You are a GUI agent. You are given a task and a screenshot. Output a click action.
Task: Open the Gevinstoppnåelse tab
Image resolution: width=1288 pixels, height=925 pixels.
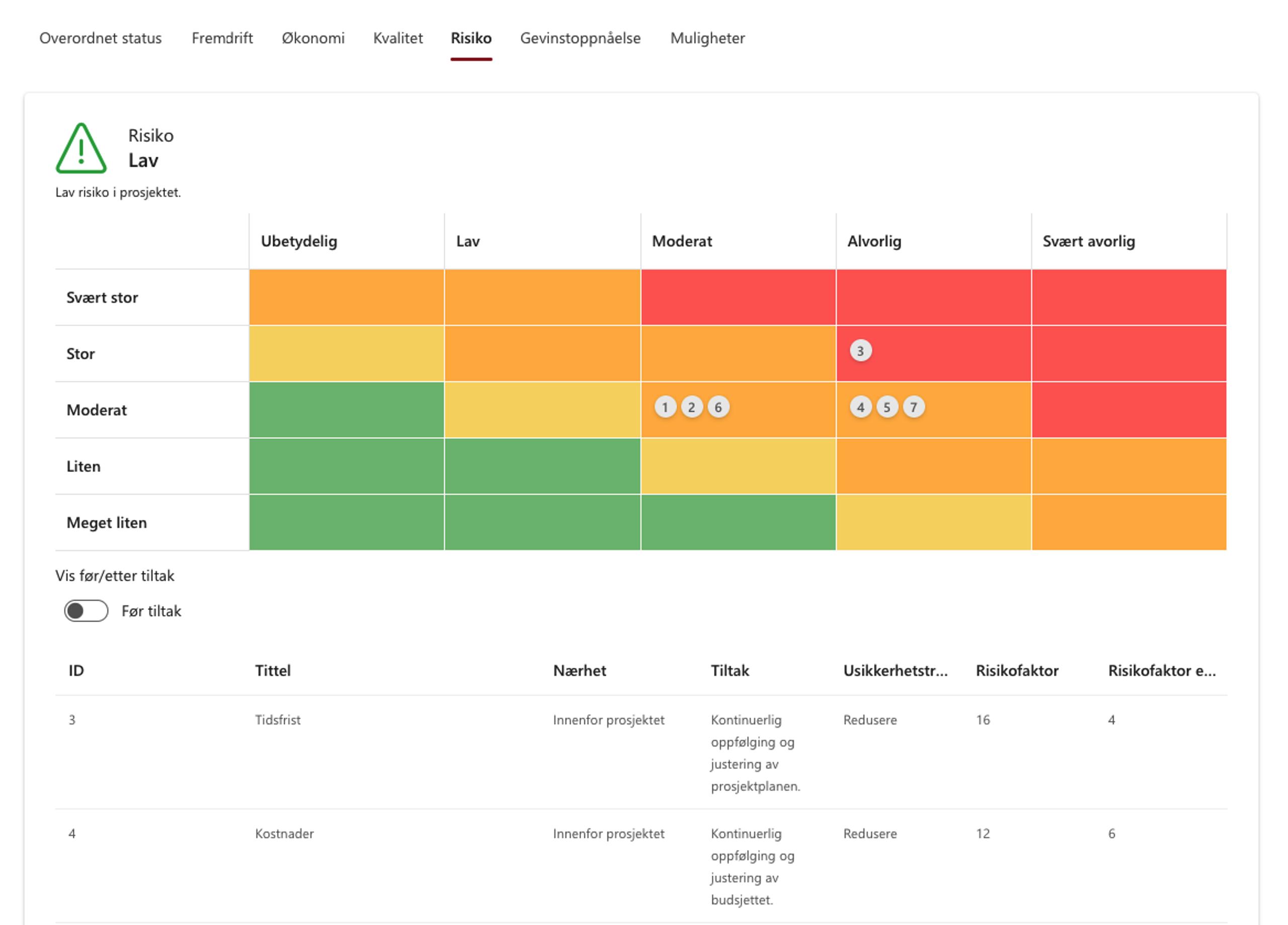[x=580, y=38]
